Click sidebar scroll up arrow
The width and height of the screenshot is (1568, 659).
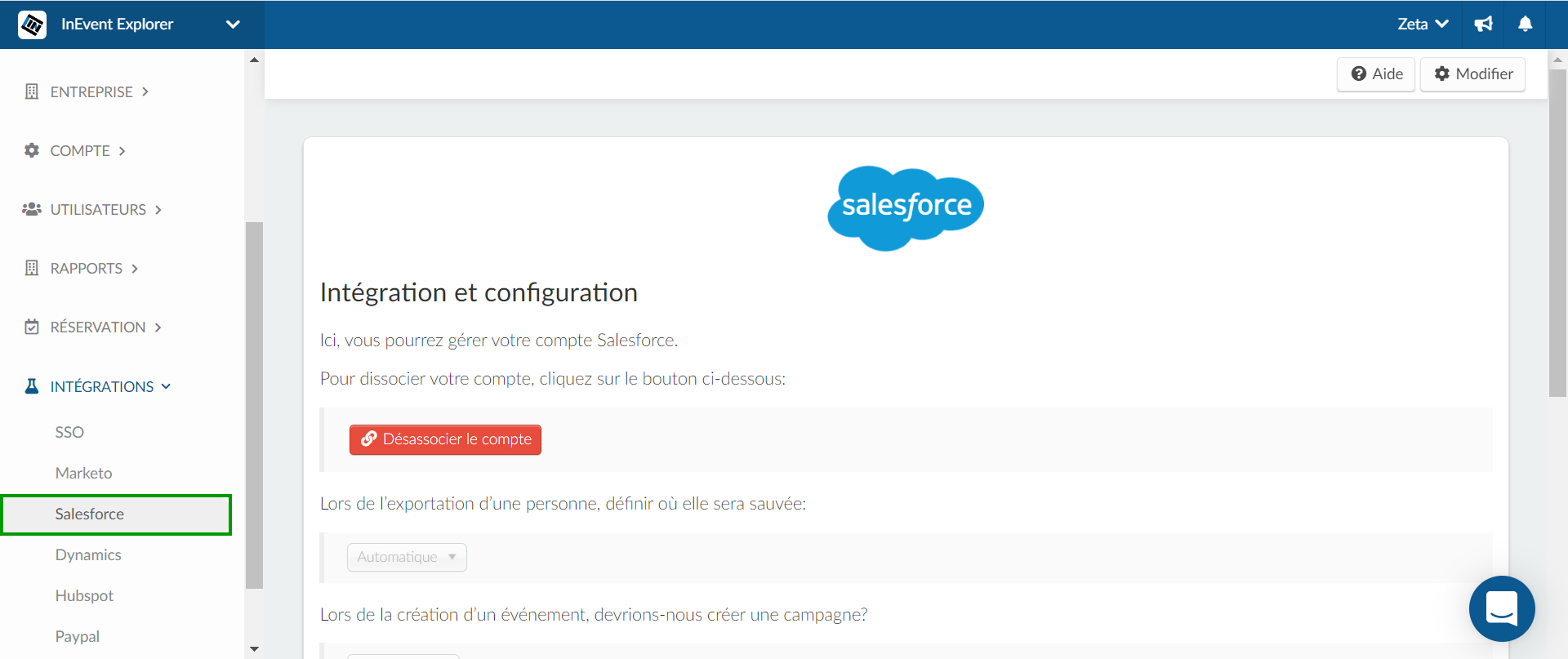254,60
